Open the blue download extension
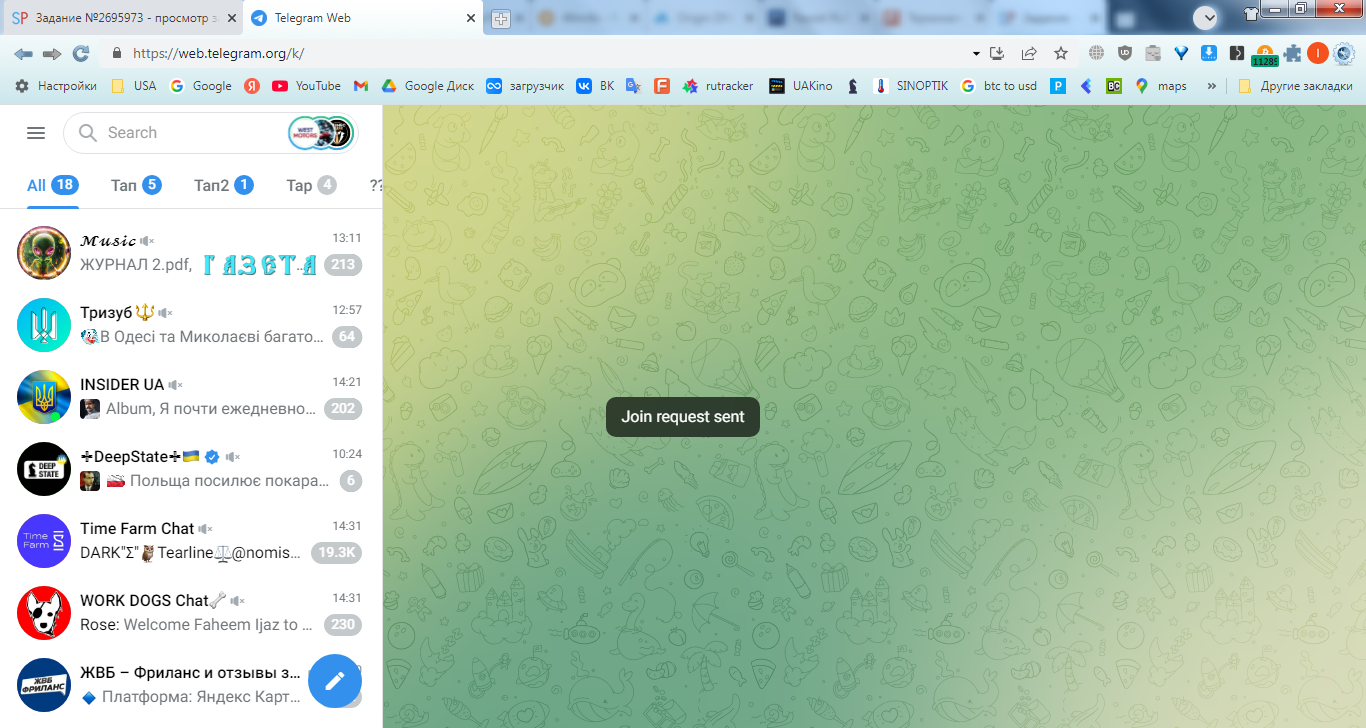Viewport: 1366px width, 728px height. 1208,53
